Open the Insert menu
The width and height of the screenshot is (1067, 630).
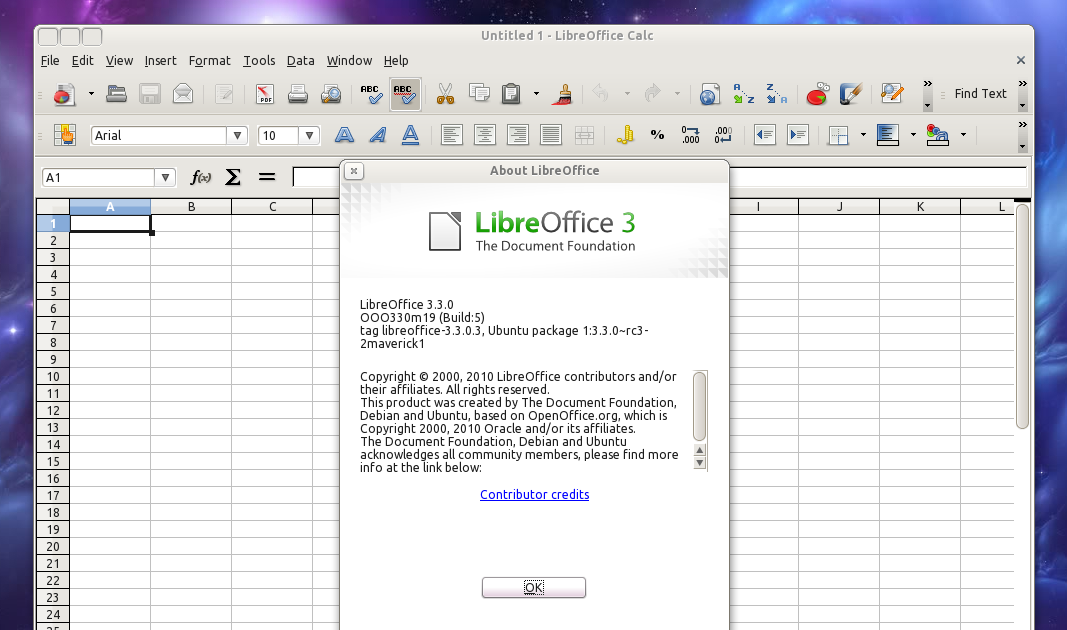pos(160,61)
